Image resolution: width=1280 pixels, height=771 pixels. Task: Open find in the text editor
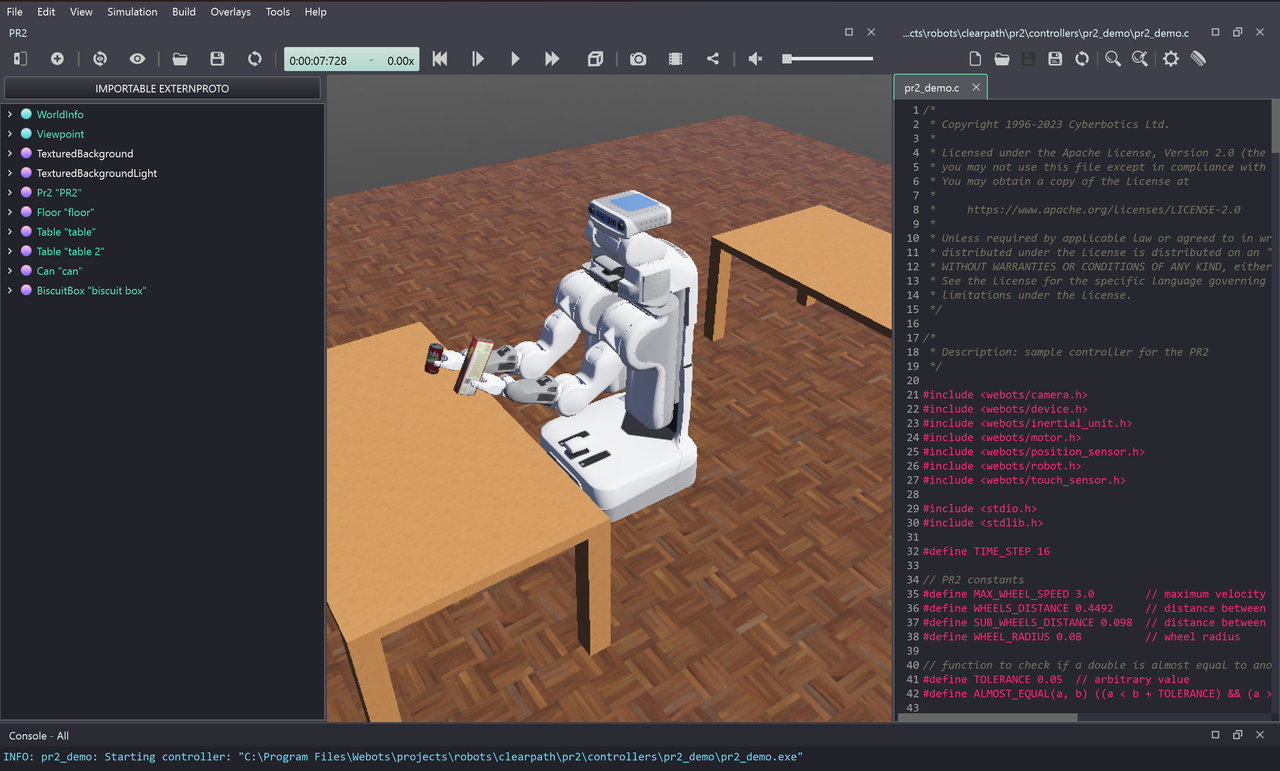[x=1112, y=59]
